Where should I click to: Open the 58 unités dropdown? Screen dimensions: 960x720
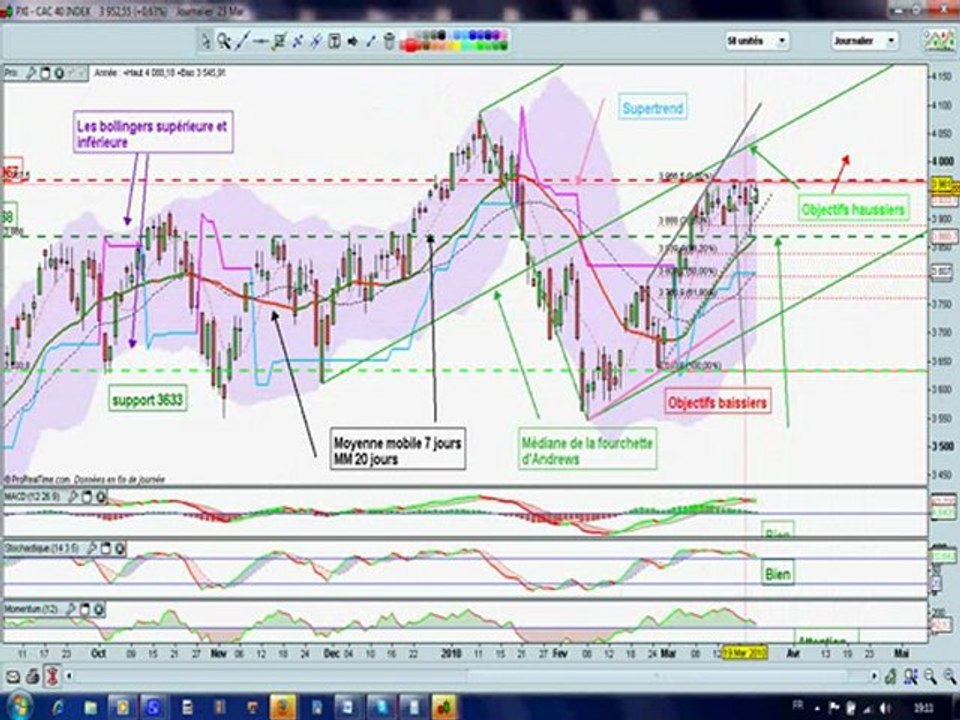pos(757,41)
